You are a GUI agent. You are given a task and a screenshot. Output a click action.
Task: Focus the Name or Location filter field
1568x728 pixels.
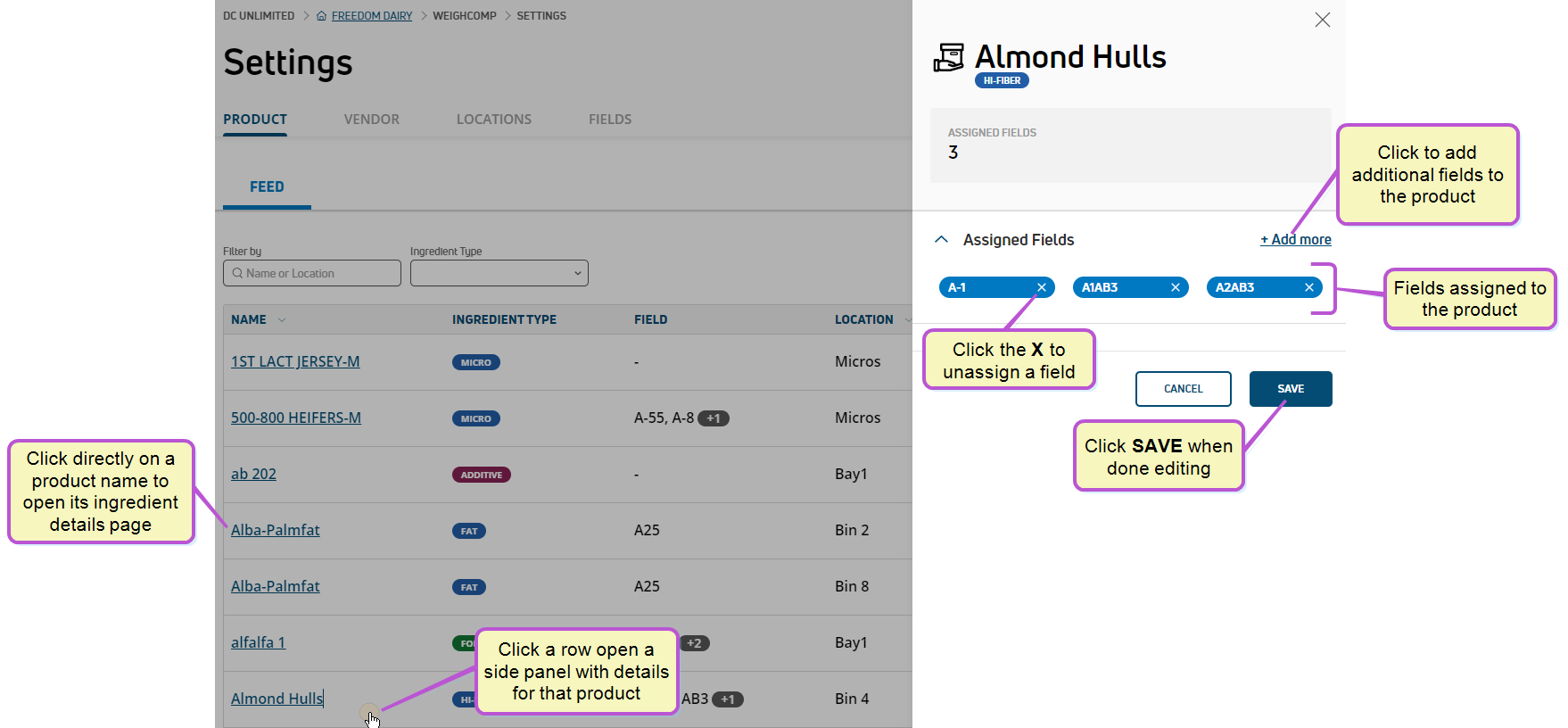coord(312,273)
